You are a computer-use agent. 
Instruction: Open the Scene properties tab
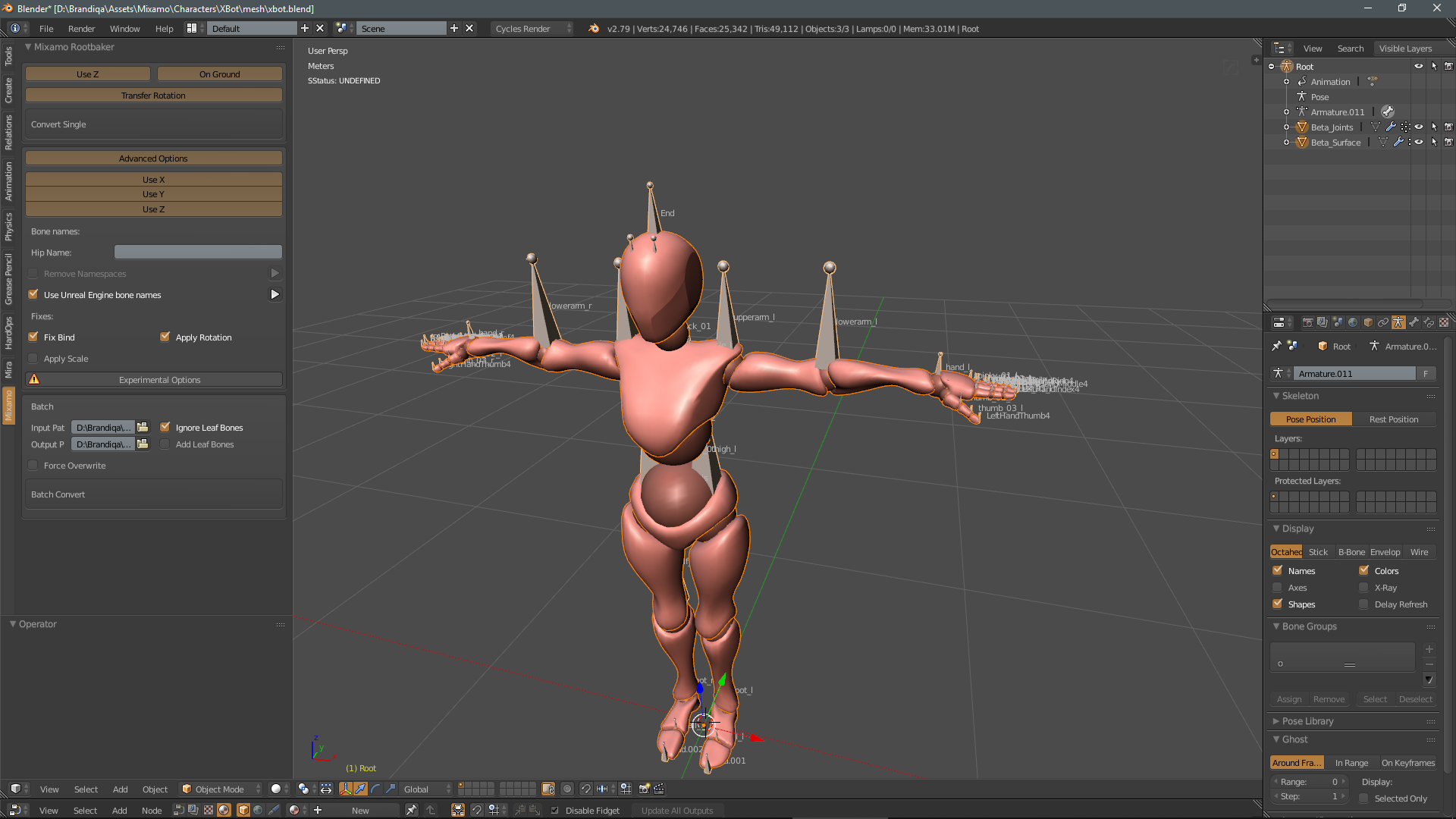(1338, 322)
